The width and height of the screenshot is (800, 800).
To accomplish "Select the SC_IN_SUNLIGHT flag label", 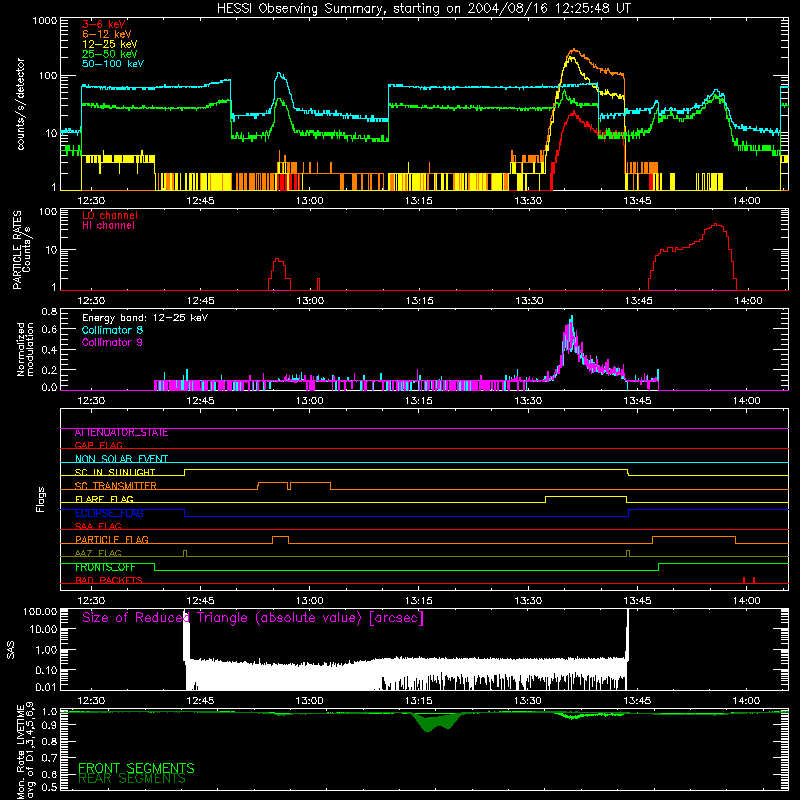I will (115, 472).
